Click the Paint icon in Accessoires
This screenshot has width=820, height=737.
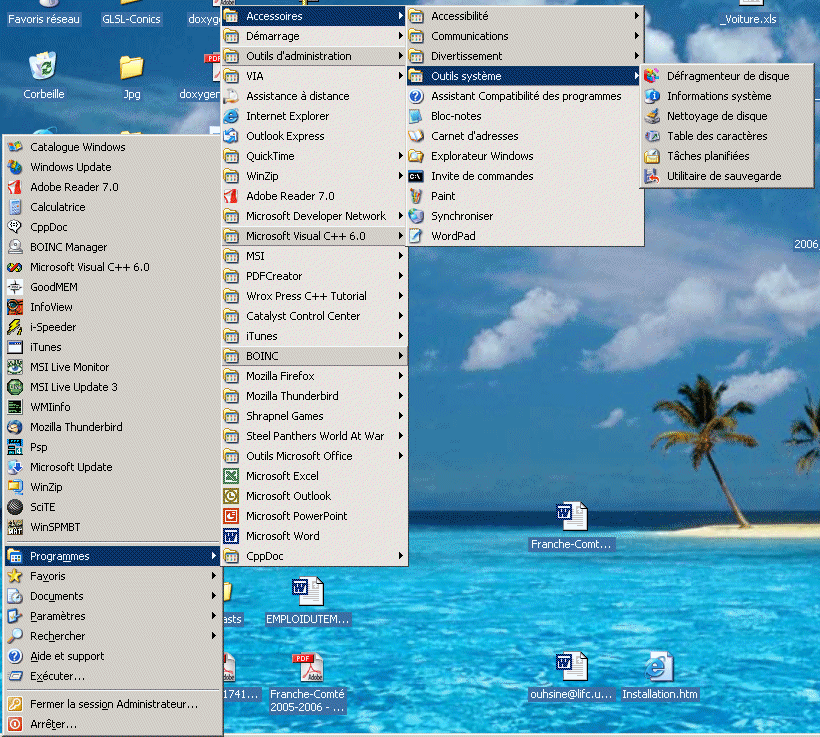coord(416,196)
